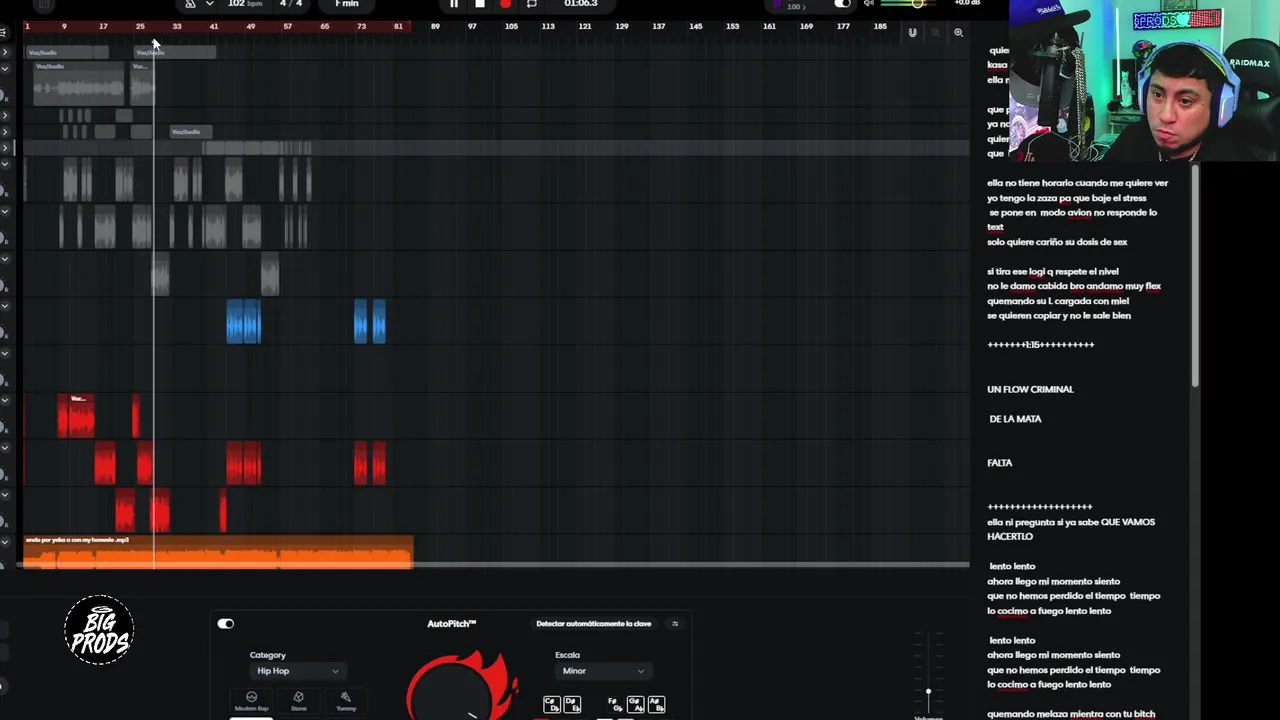Image resolution: width=1280 pixels, height=720 pixels.
Task: Click 'quemando su L cargada con miel'
Action: point(1058,301)
